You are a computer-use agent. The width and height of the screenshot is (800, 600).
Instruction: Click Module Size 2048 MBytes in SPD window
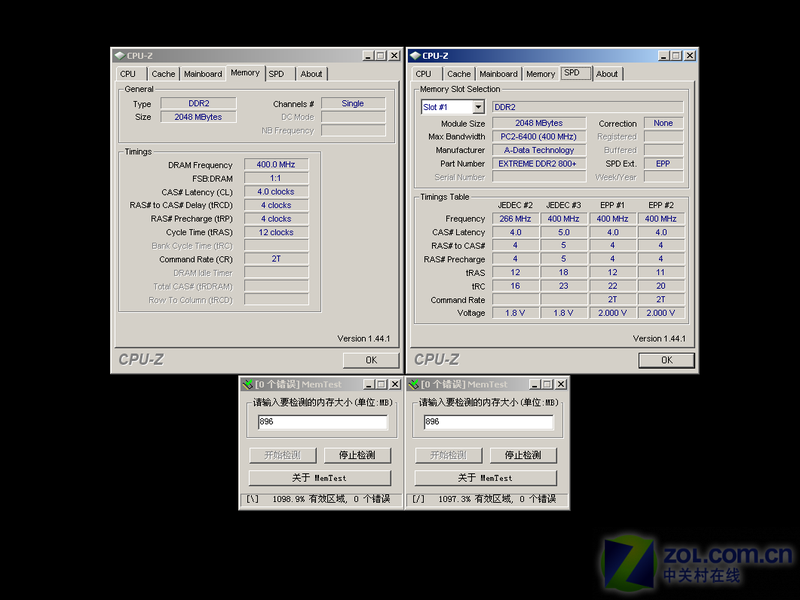click(539, 123)
